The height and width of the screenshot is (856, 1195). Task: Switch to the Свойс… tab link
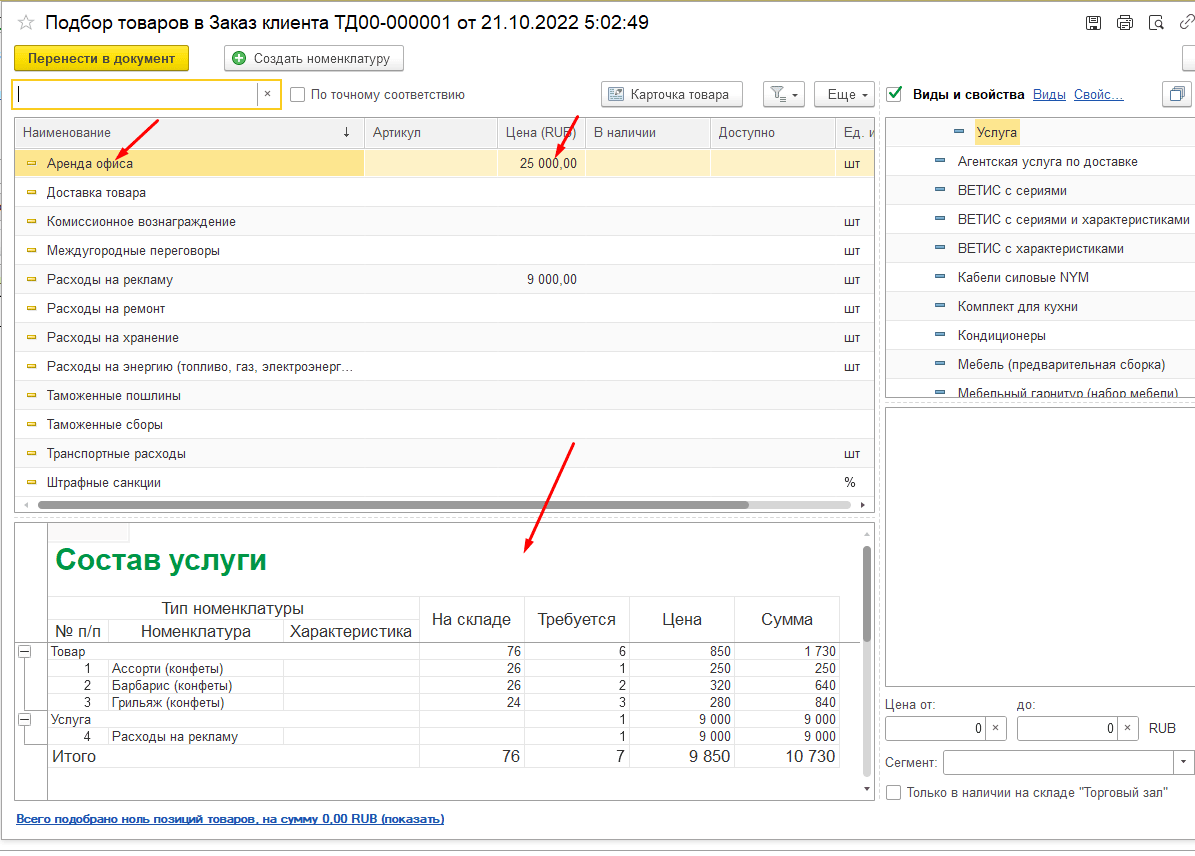coord(1098,95)
